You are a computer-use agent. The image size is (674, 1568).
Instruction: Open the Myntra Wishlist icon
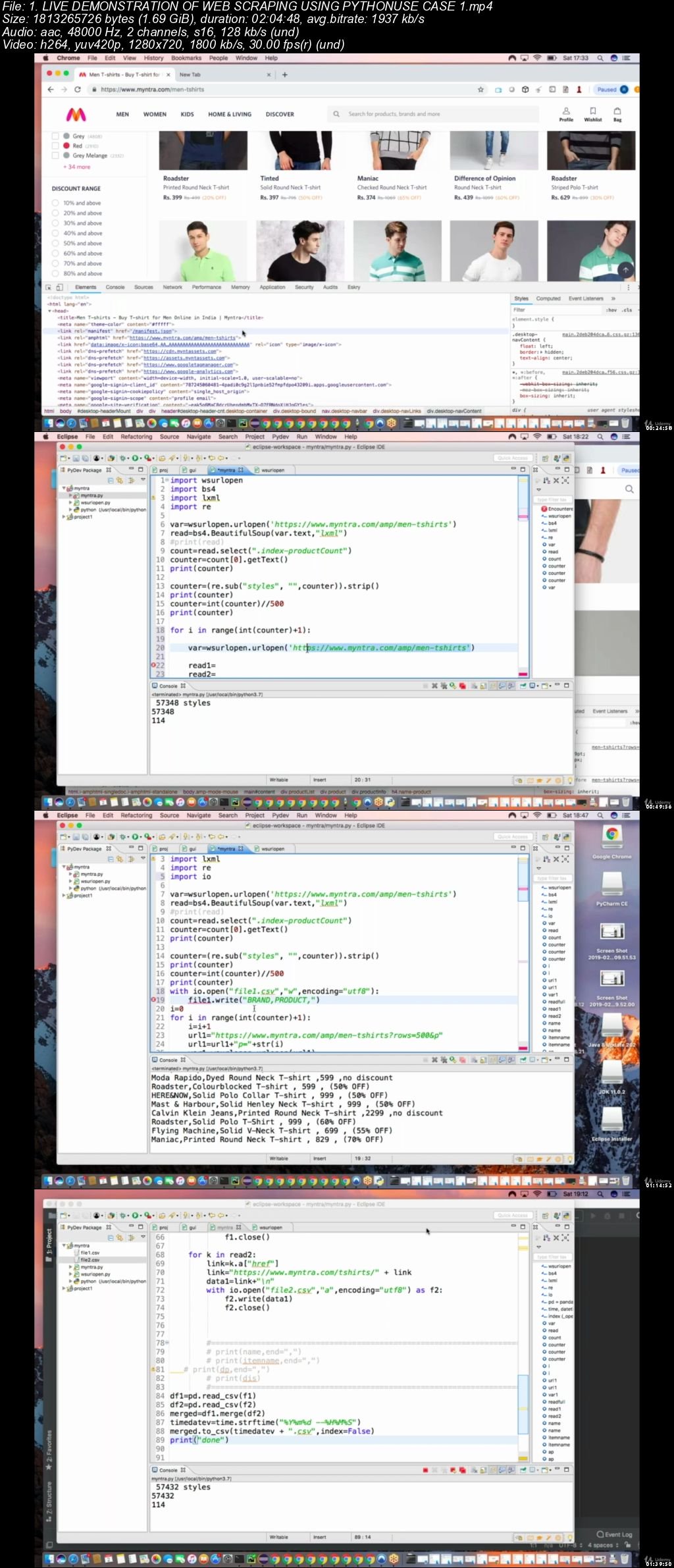592,114
